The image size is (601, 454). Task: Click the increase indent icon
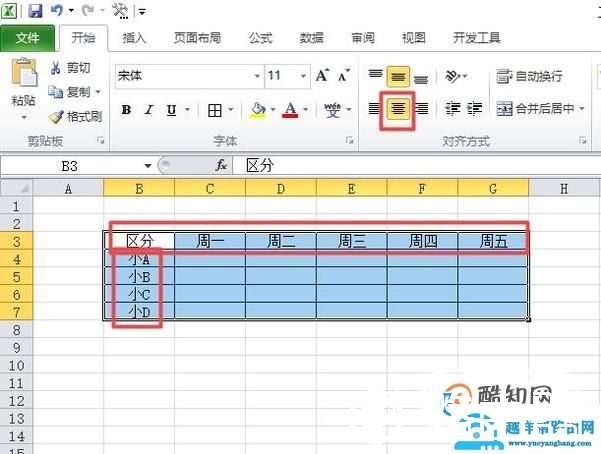(475, 109)
